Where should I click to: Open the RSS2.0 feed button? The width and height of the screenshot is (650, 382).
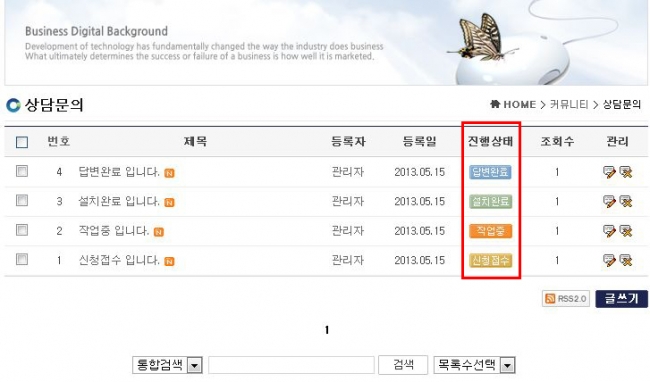[566, 299]
